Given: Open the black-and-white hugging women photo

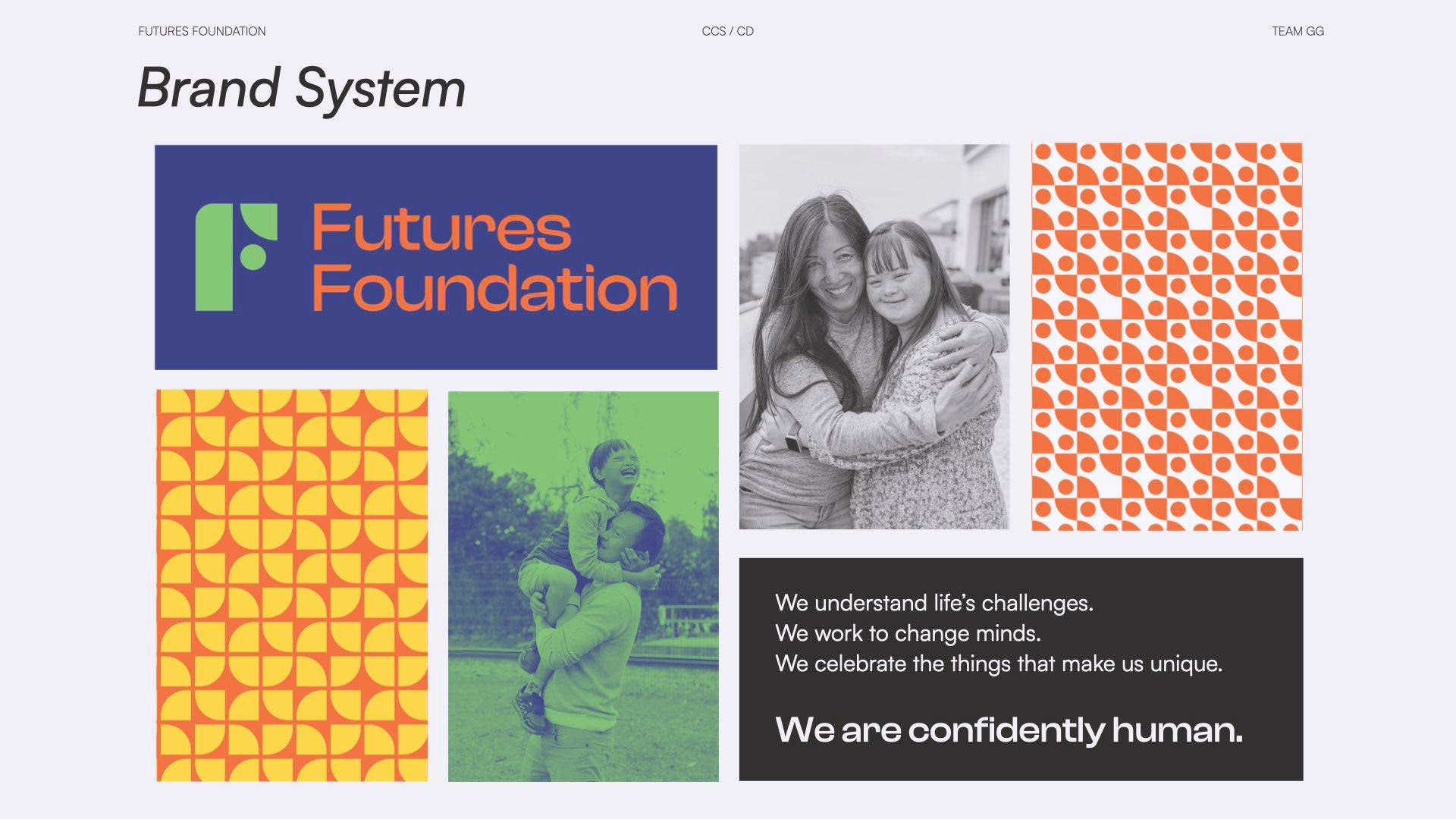Looking at the screenshot, I should pos(874,337).
